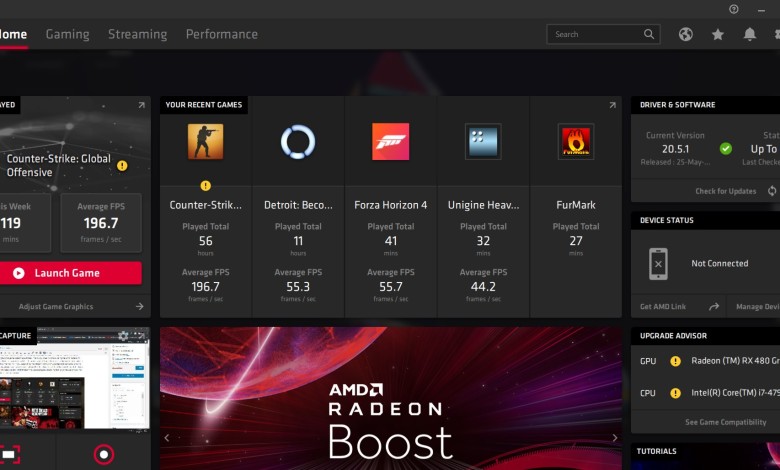Click the Tutorials panel header
Screen dimensions: 780x470
coord(657,451)
